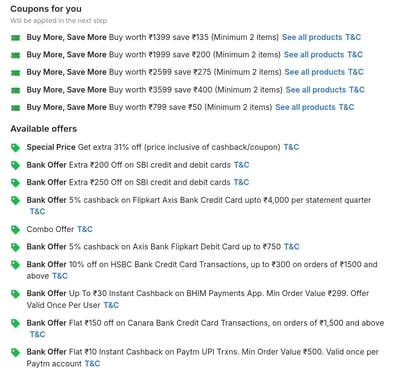This screenshot has width=400, height=379.
Task: Click coupon icon beside ₹3599 save ₹400 offer
Action: pyautogui.click(x=15, y=90)
